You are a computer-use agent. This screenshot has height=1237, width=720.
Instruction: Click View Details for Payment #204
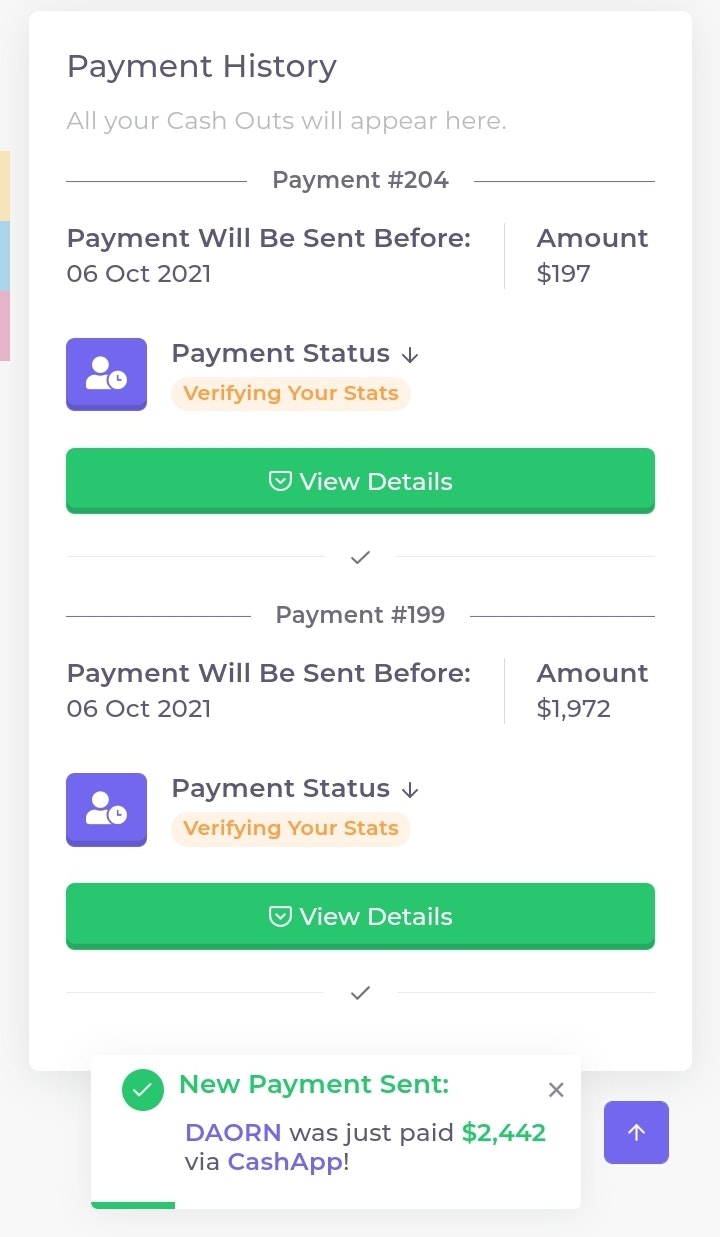[x=360, y=481]
